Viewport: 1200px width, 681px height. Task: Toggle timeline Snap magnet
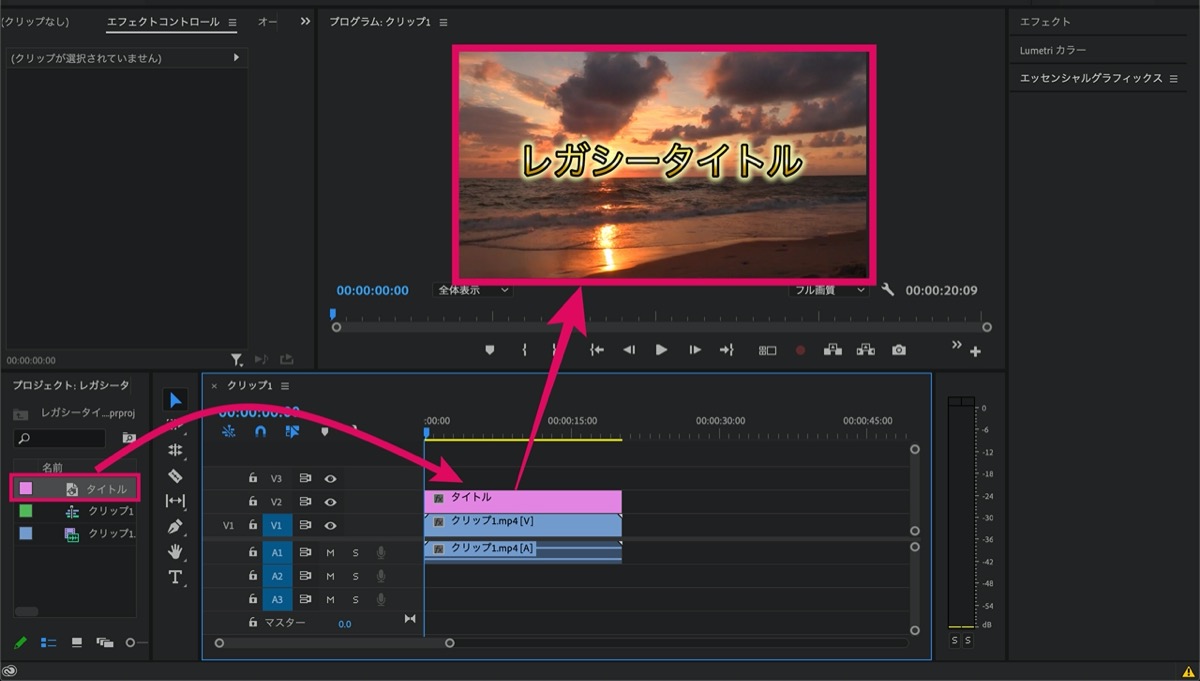coord(260,432)
